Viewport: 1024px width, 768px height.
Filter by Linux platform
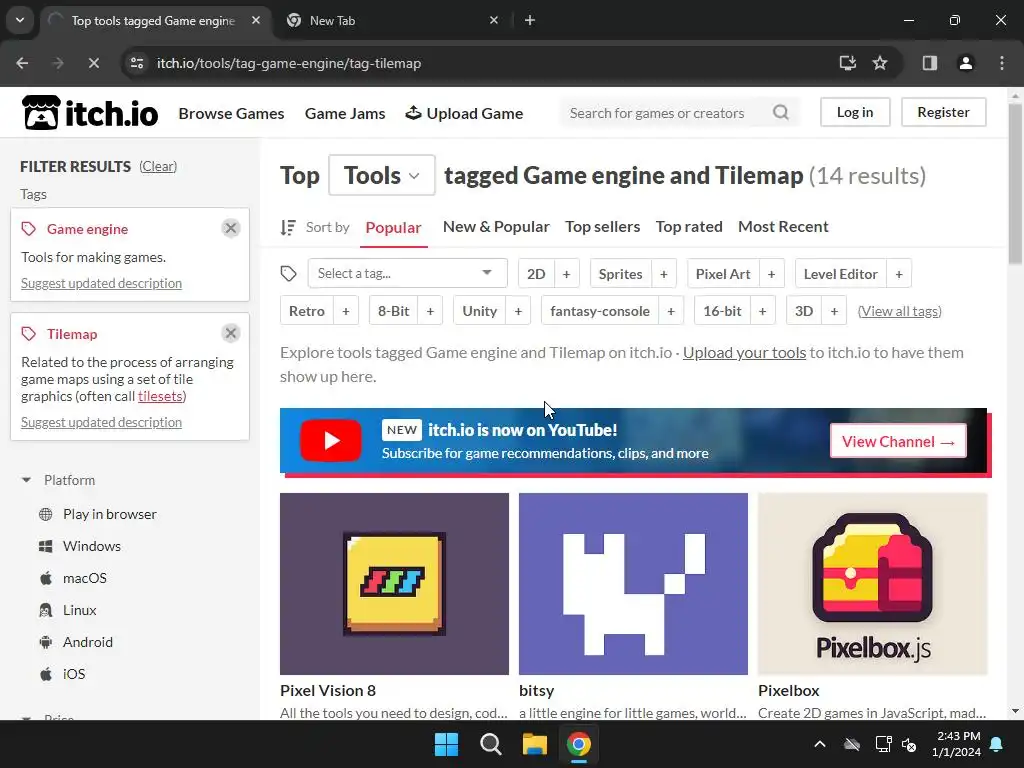(x=79, y=610)
